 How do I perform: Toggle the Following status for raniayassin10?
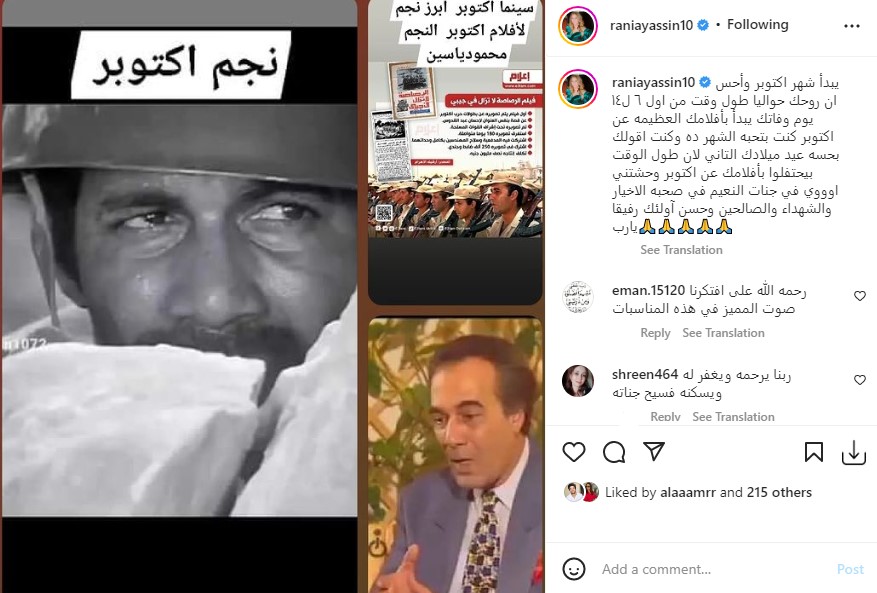click(x=757, y=25)
